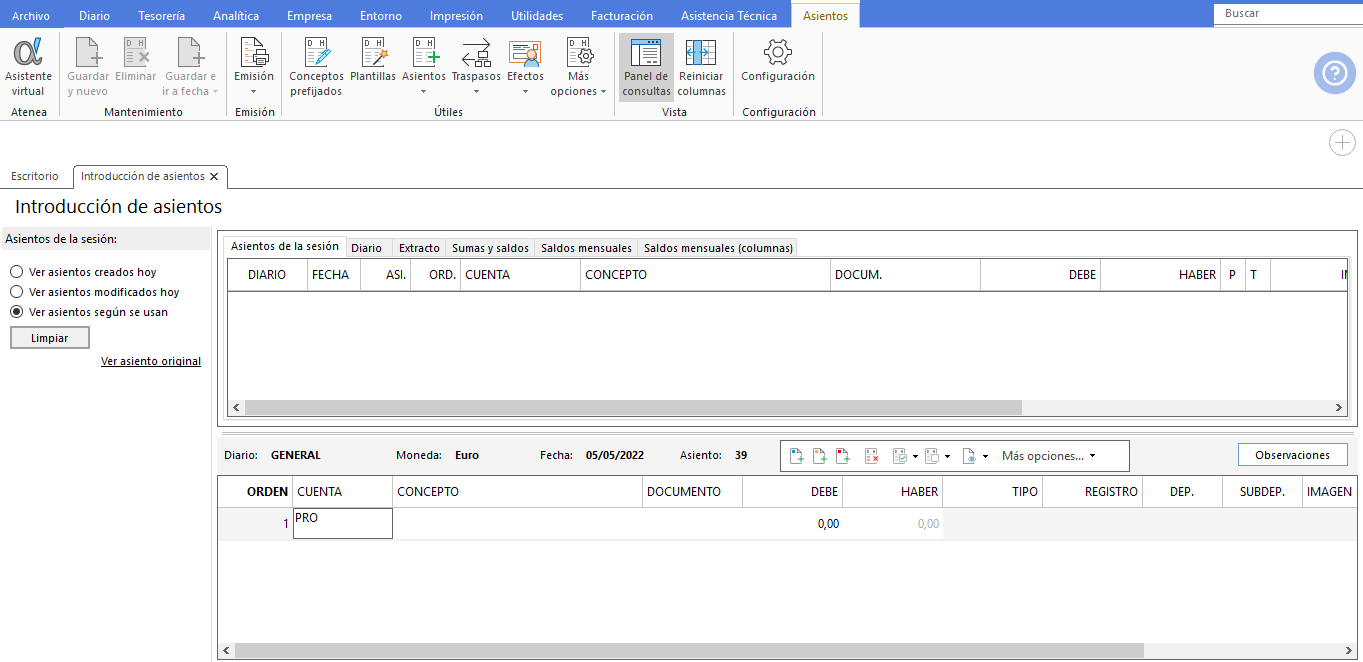Switch to Extracto tab

click(x=419, y=248)
